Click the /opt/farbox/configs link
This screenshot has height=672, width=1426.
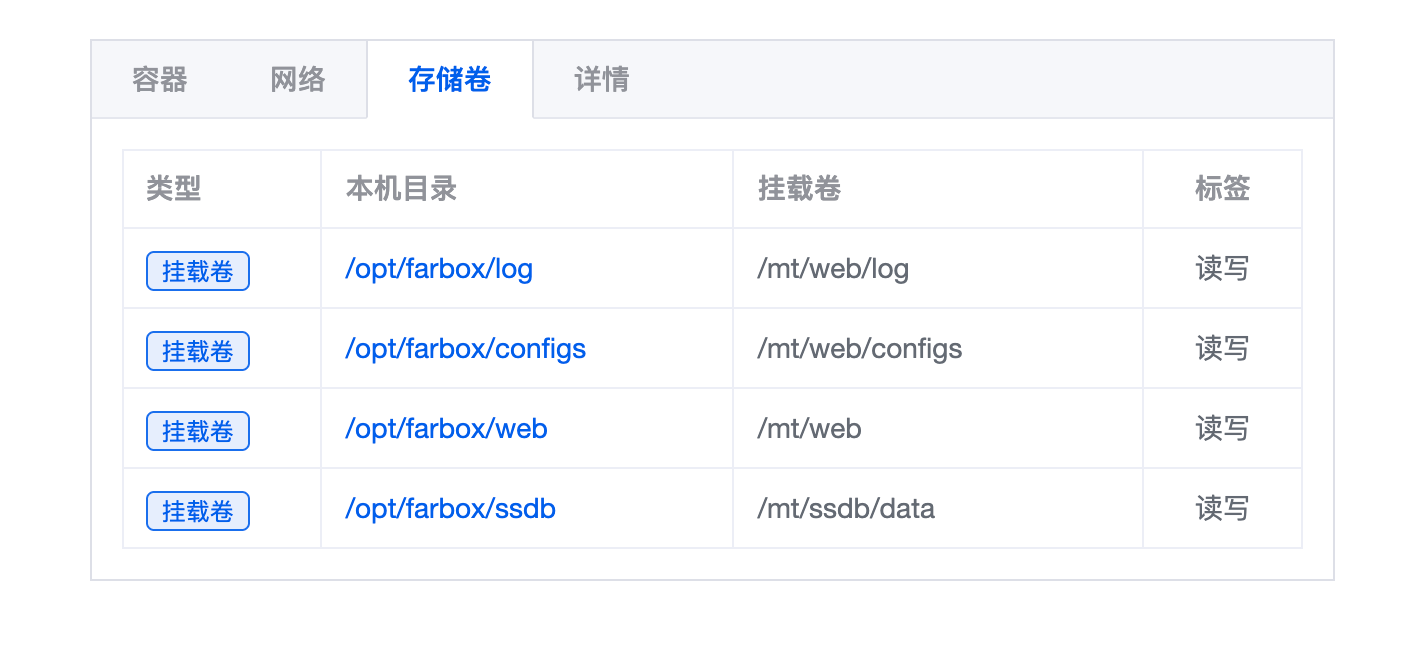[x=465, y=349]
